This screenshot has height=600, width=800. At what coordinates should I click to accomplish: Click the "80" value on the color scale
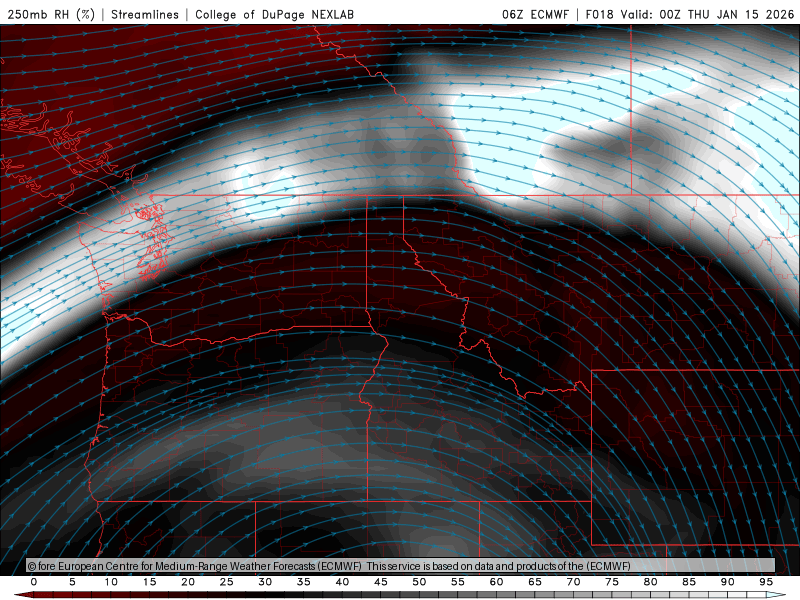coord(651,582)
